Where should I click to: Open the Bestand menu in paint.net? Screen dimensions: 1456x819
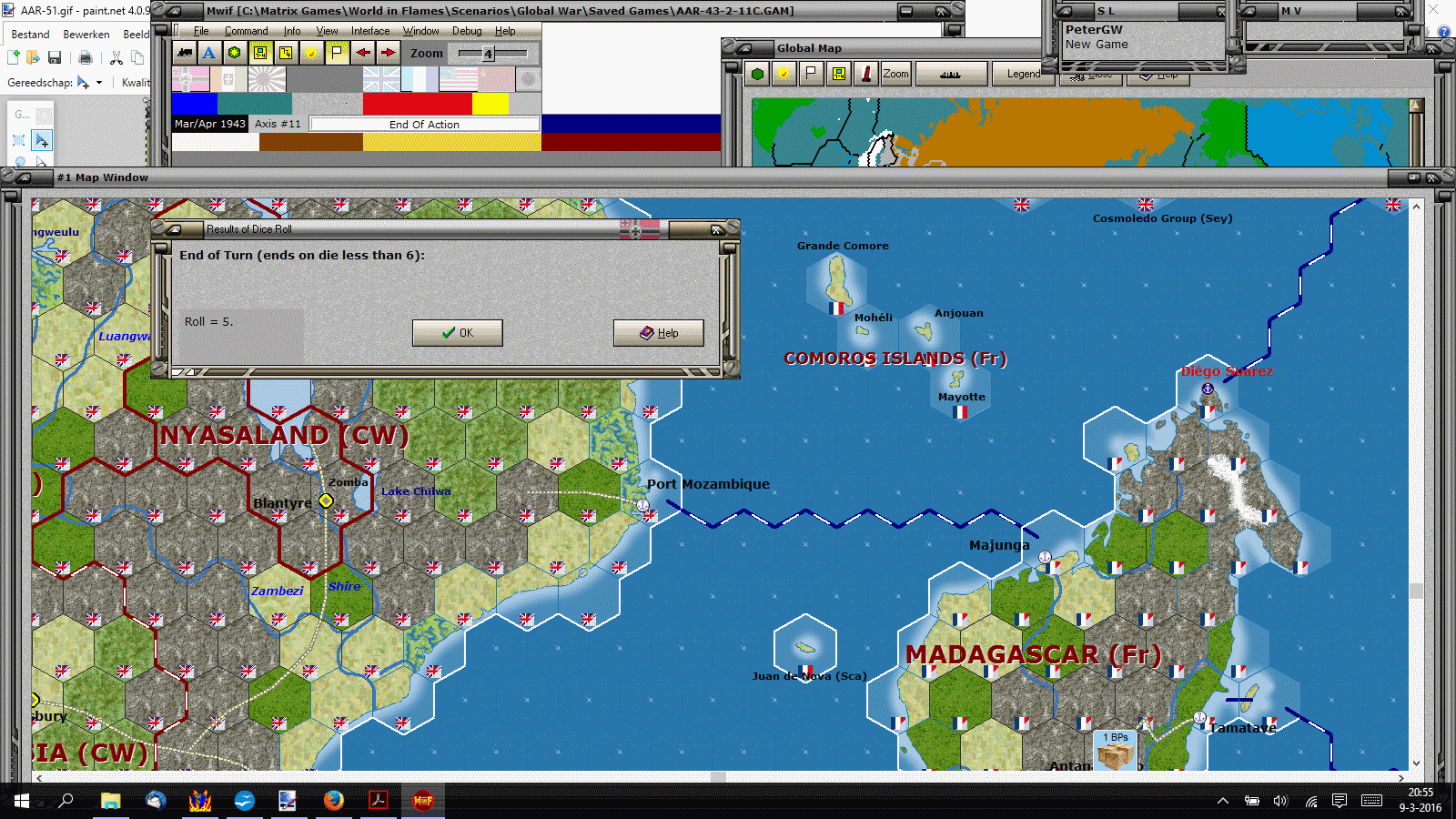(31, 35)
